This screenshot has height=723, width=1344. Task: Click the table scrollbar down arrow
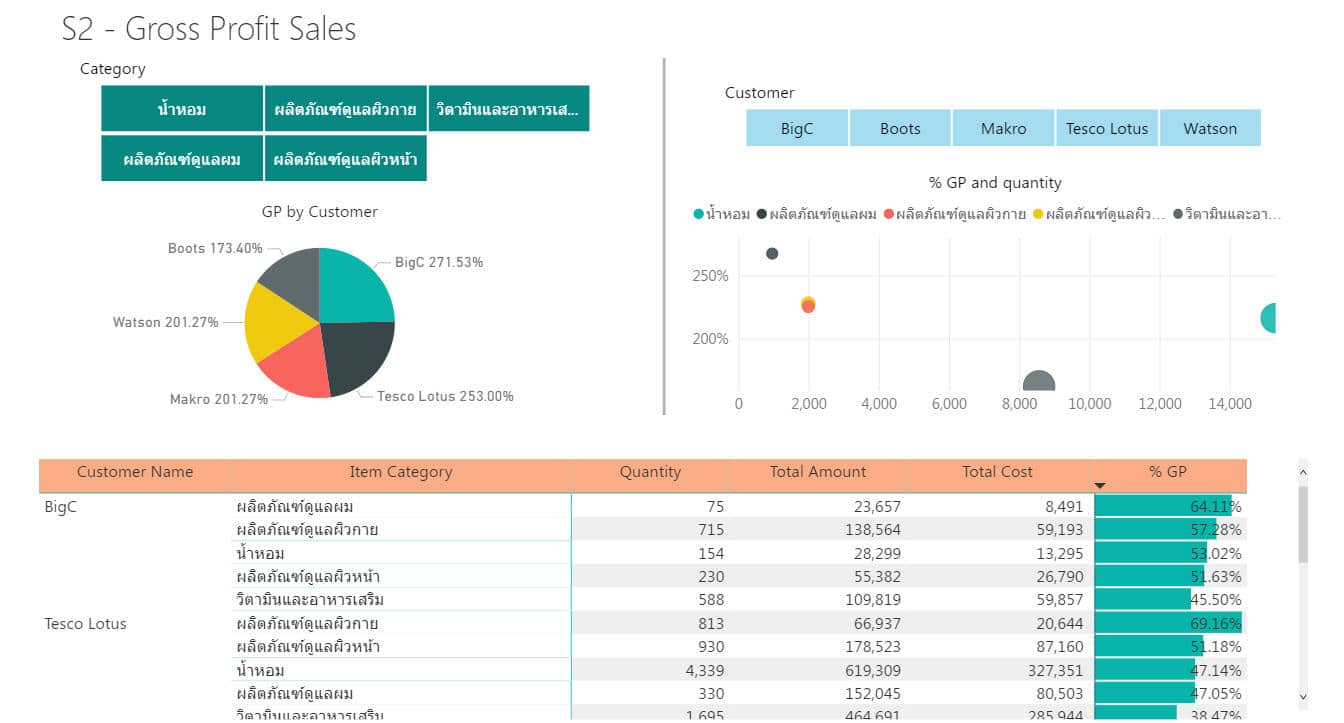1302,696
